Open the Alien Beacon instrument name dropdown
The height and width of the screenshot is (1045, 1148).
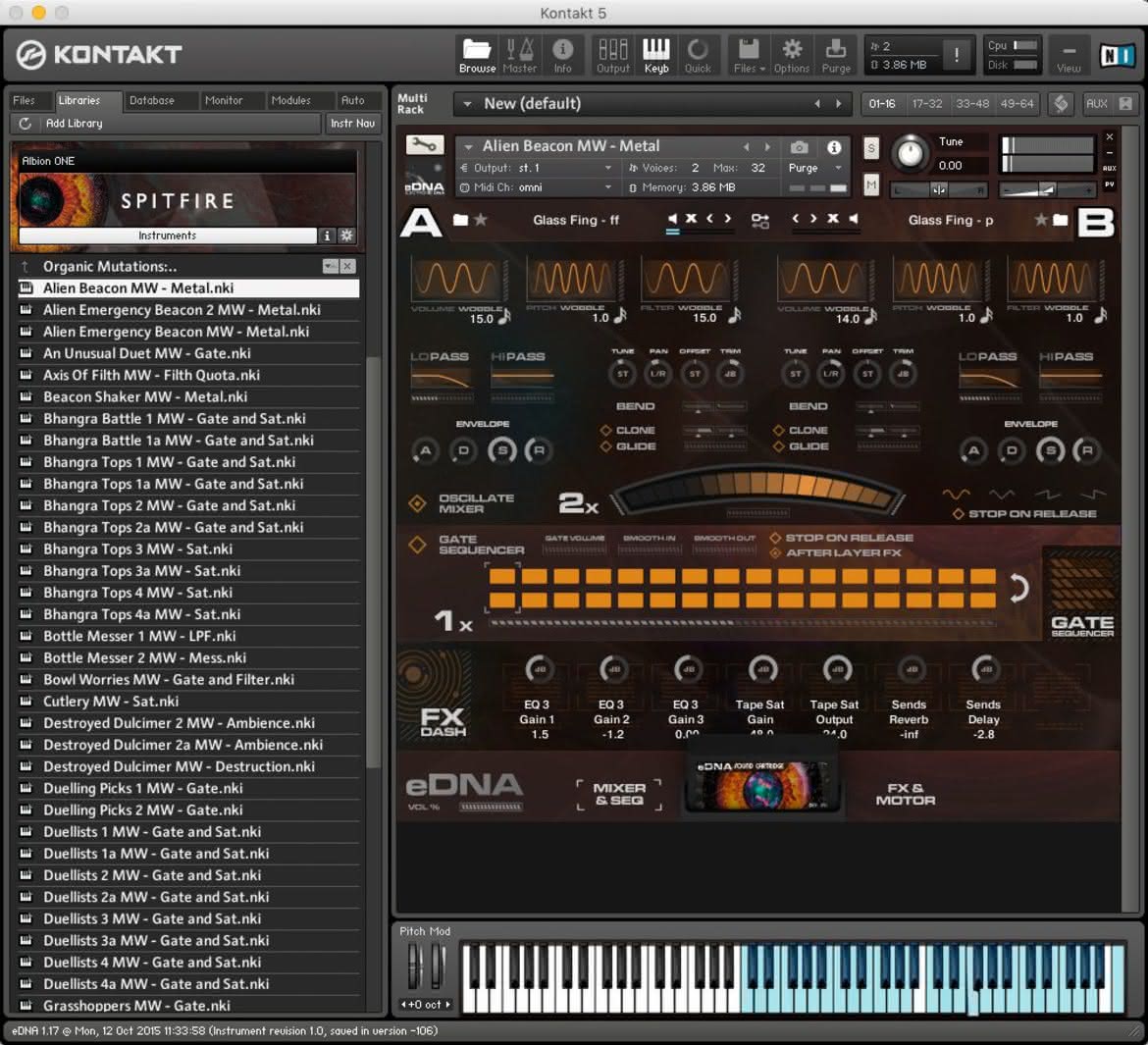[x=469, y=146]
